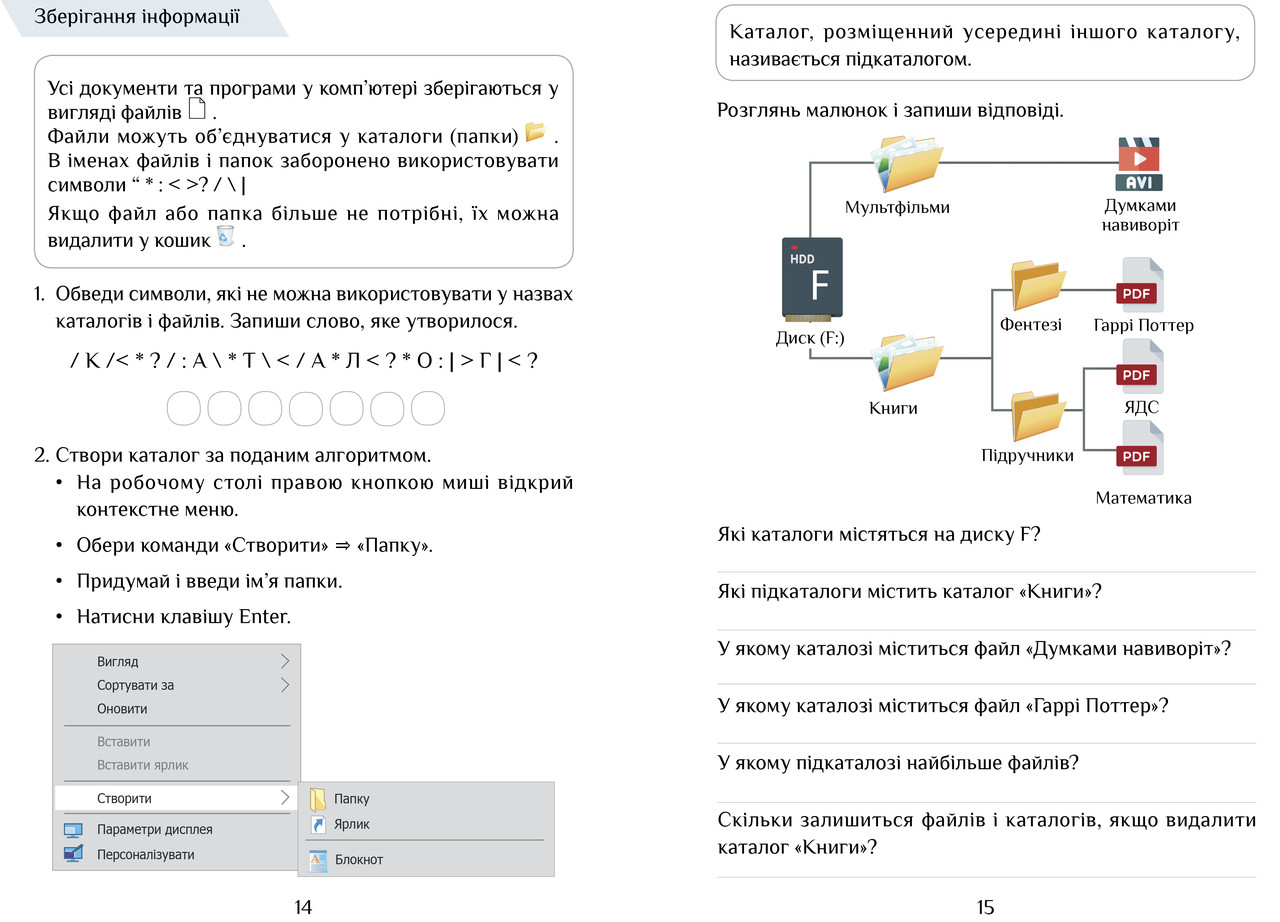The image size is (1280, 922).
Task: Click the Підручники folder icon
Action: 1038,416
